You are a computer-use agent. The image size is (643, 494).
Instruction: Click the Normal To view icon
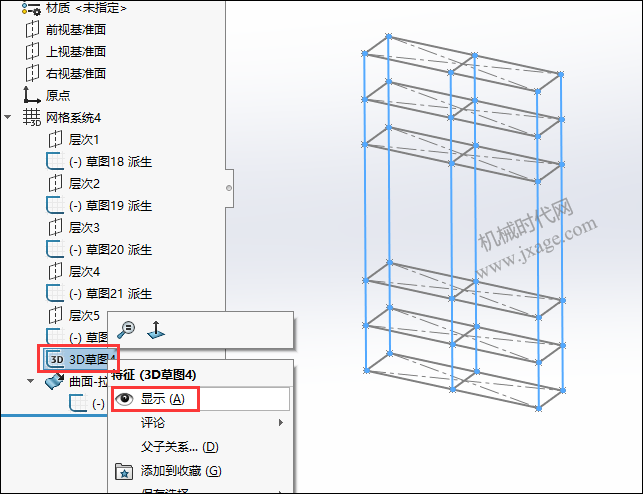[x=156, y=330]
